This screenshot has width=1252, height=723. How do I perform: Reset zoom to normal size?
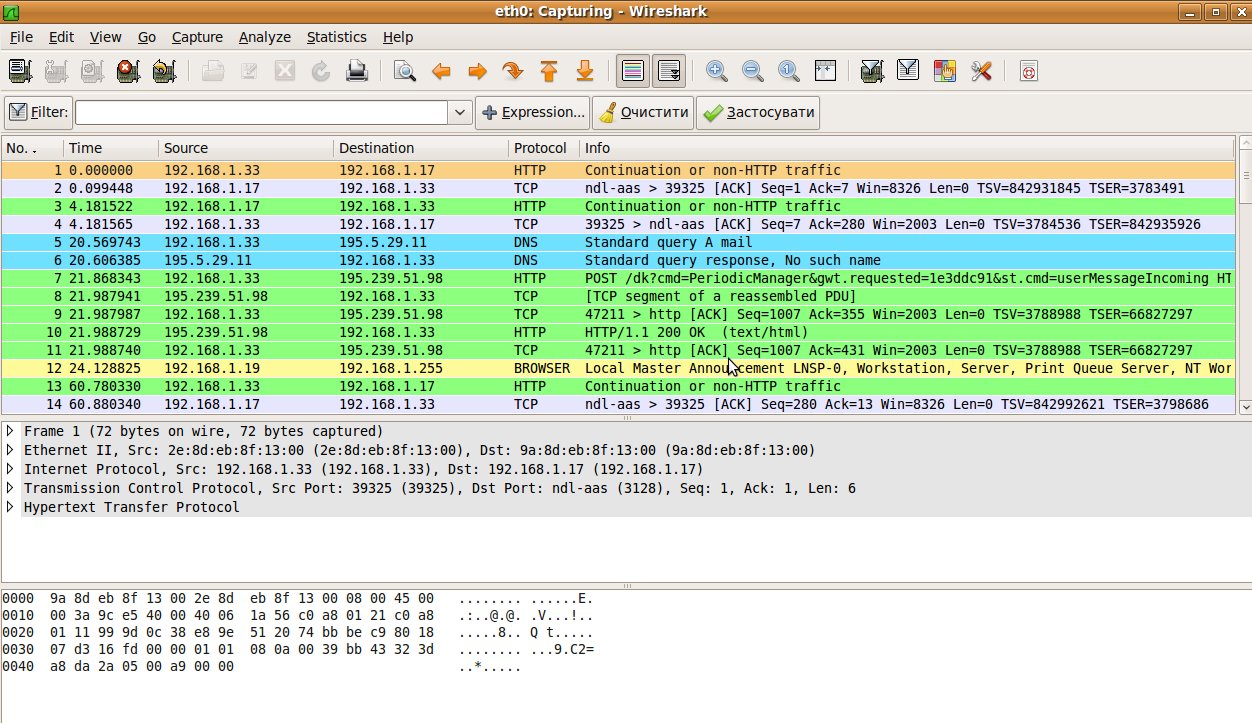[x=788, y=71]
